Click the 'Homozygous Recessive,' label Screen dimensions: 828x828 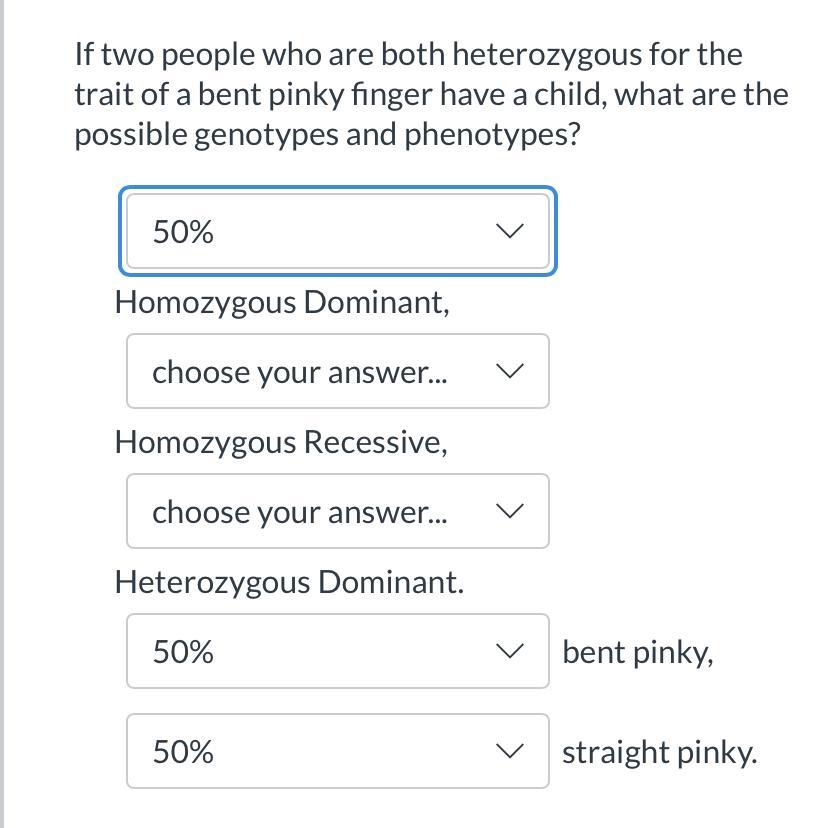tap(281, 442)
